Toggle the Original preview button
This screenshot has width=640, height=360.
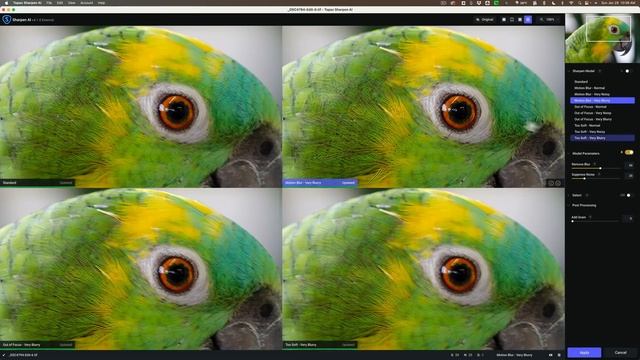pyautogui.click(x=485, y=19)
